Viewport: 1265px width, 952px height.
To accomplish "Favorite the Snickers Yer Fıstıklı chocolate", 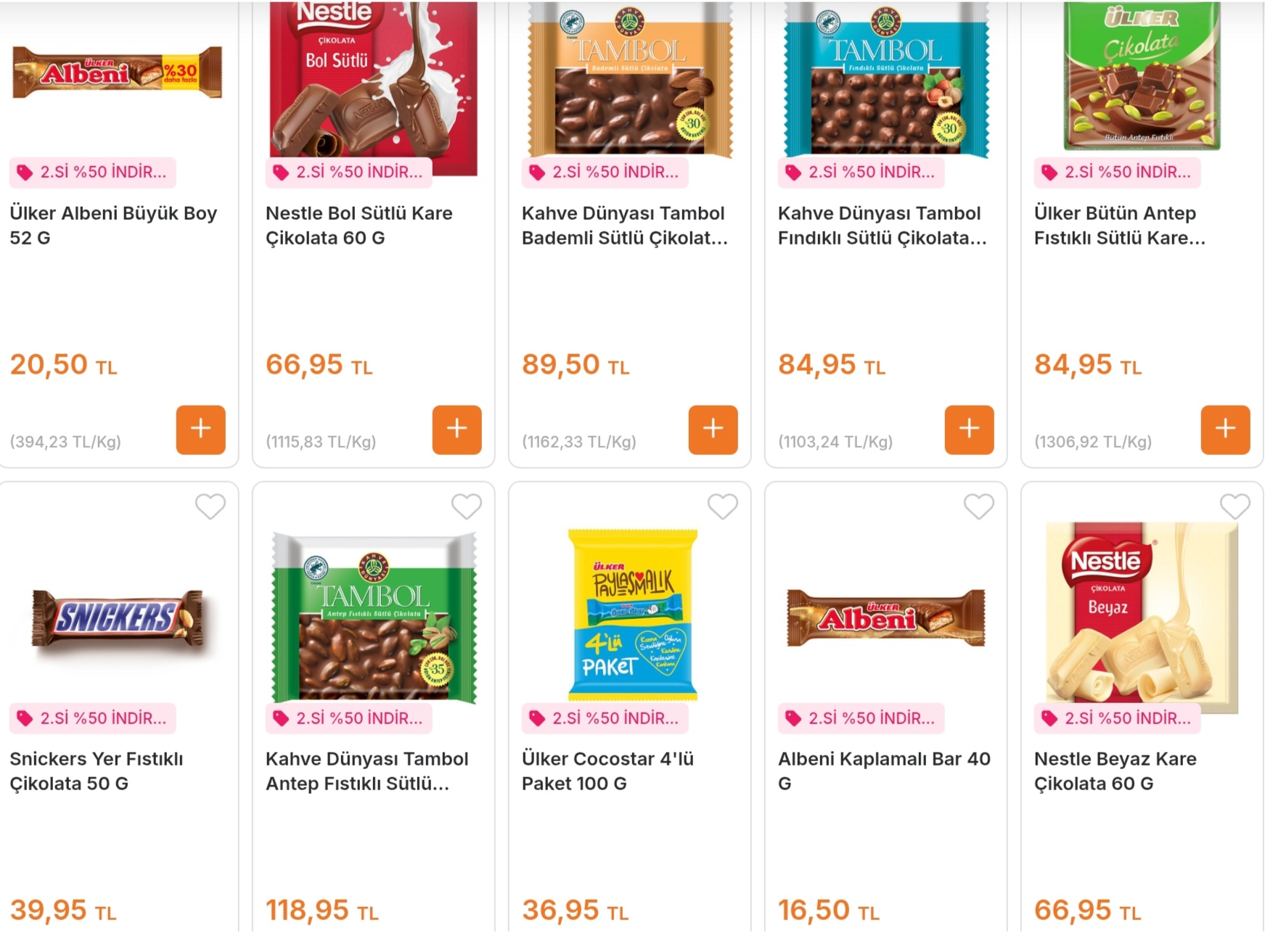I will [x=210, y=506].
